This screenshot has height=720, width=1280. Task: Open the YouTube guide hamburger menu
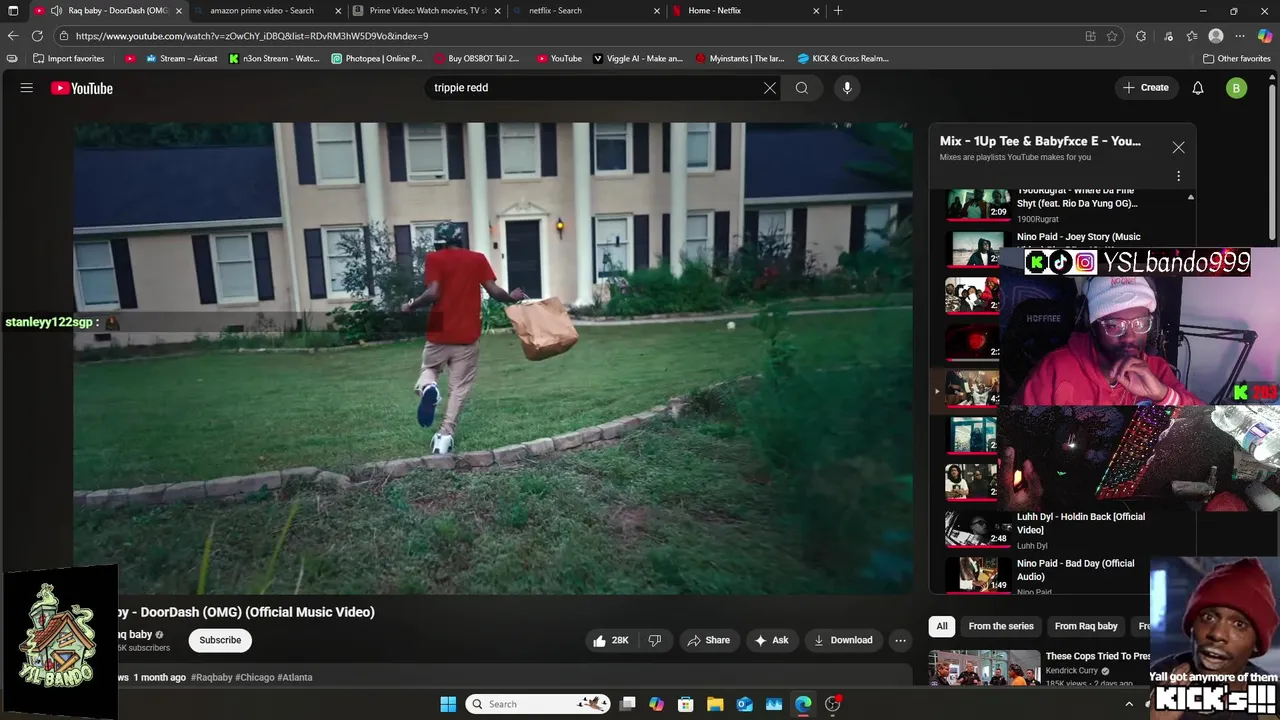pos(27,88)
